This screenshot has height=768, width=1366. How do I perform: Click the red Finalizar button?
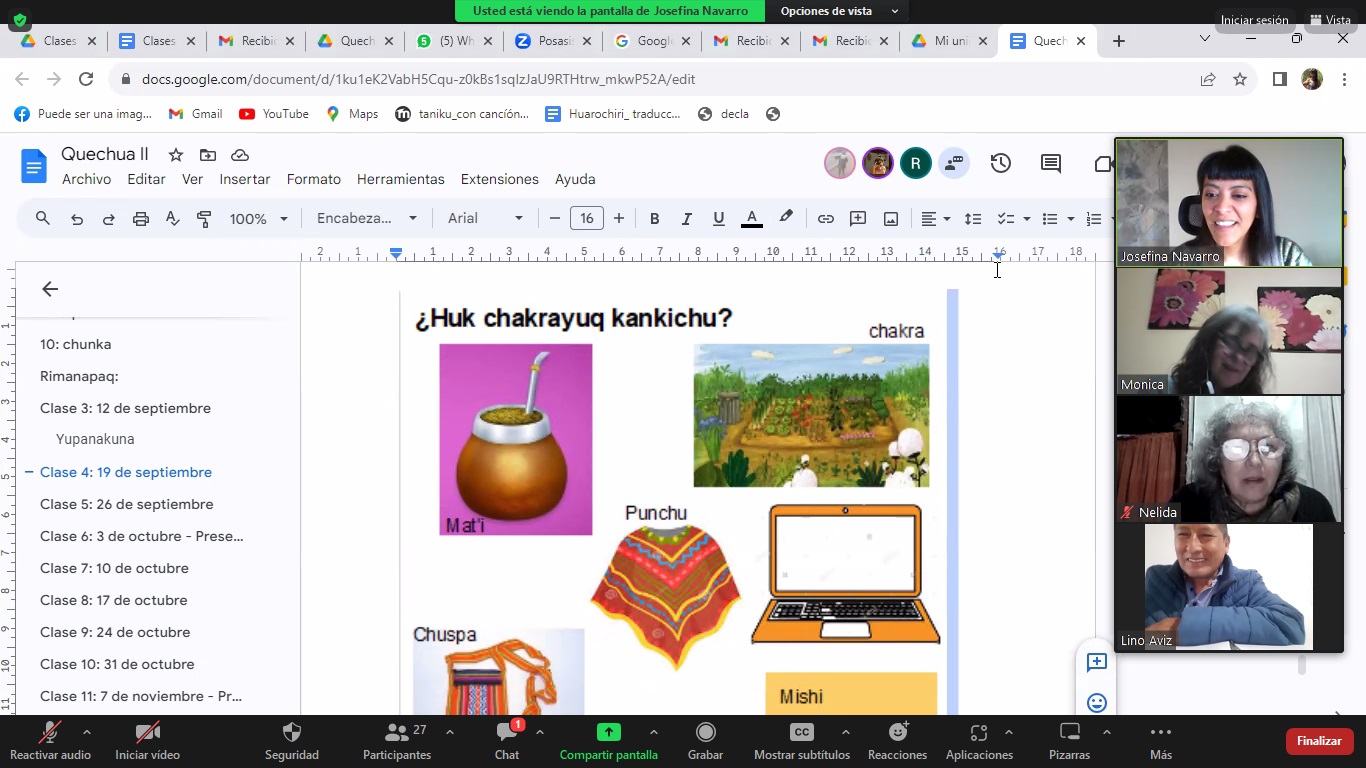pyautogui.click(x=1318, y=741)
